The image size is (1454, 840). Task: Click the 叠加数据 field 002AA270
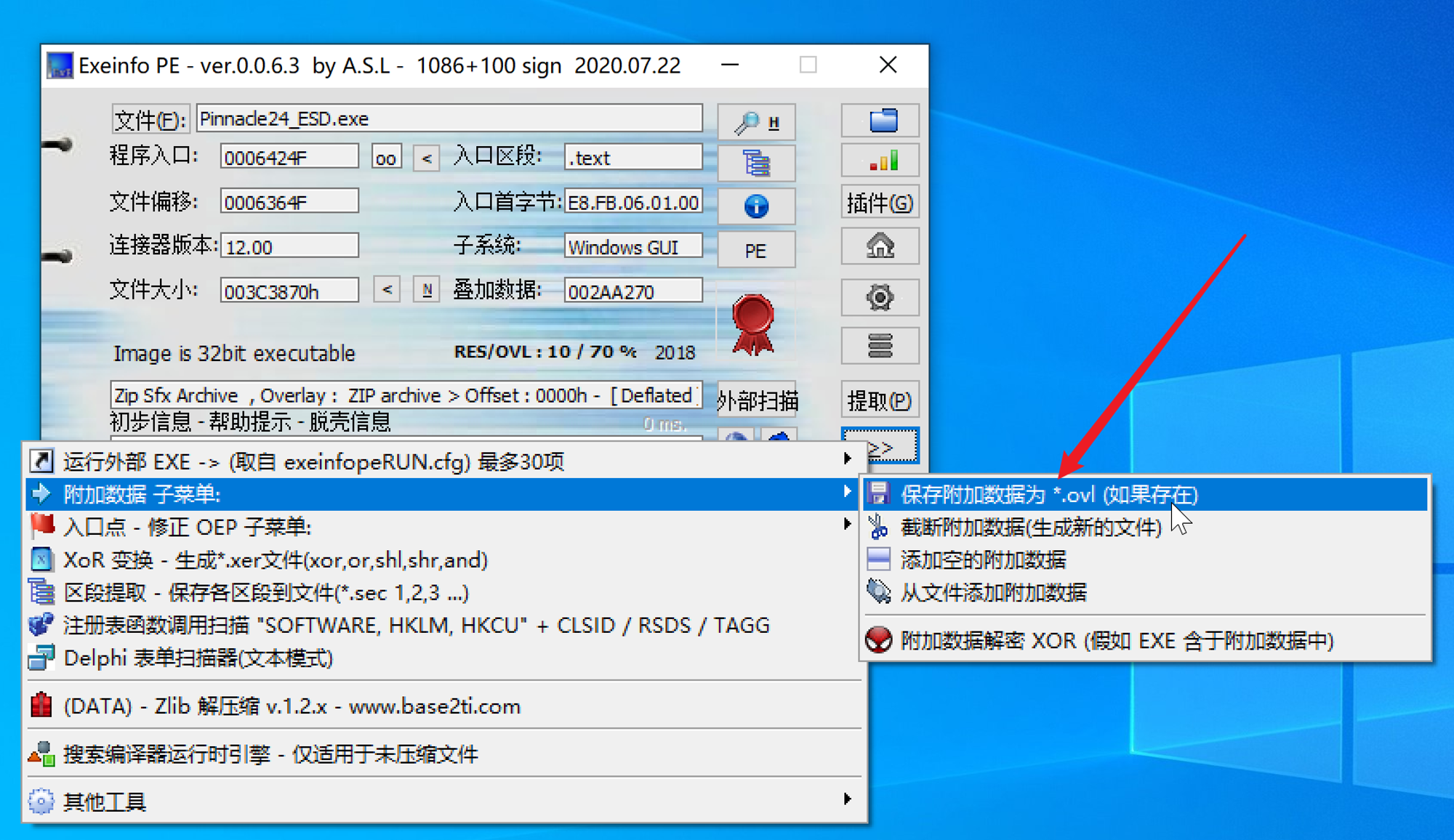coord(633,291)
